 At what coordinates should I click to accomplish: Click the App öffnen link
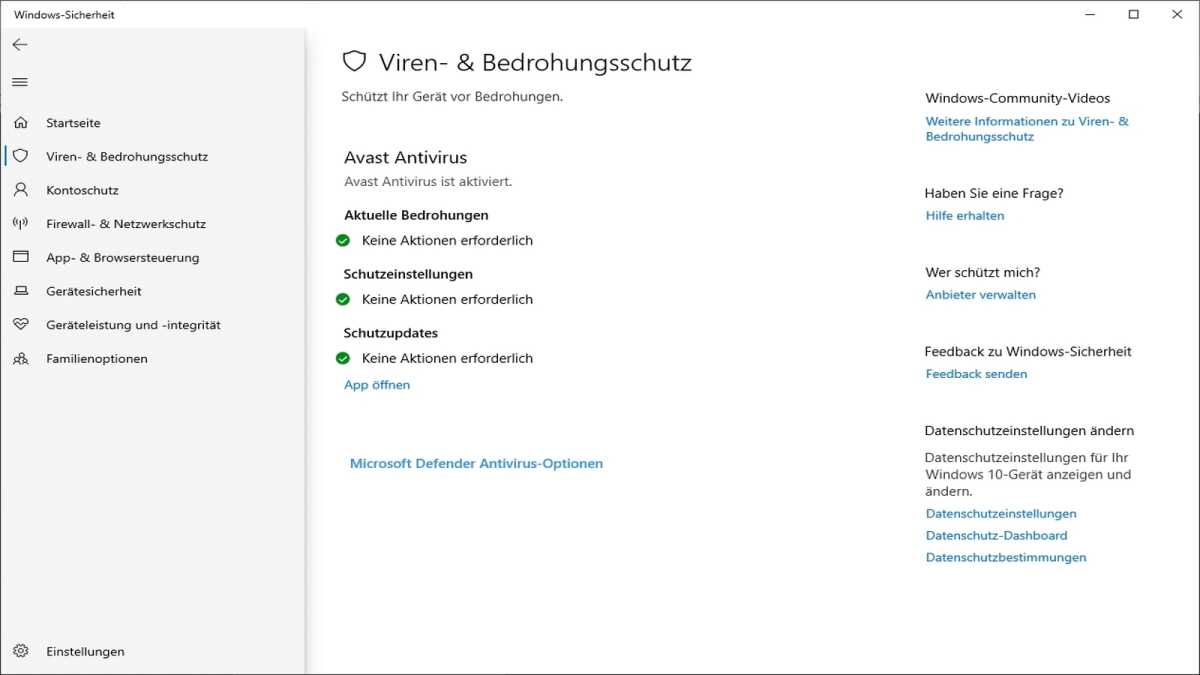[x=377, y=385]
